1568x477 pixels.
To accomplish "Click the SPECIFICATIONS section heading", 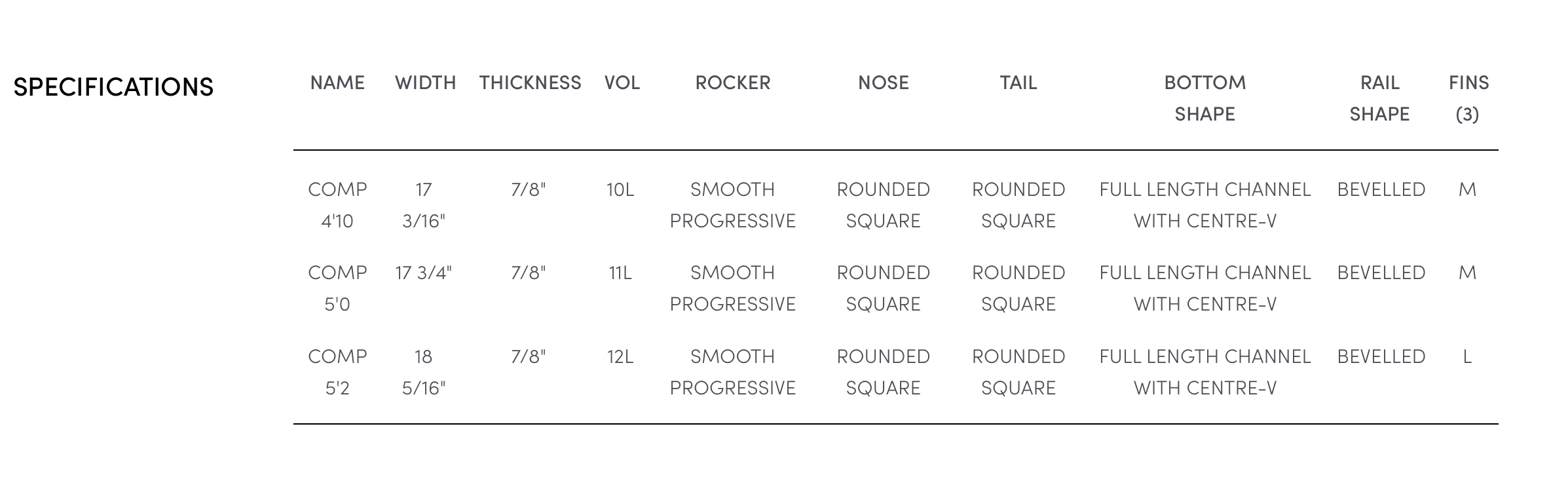I will coord(113,87).
